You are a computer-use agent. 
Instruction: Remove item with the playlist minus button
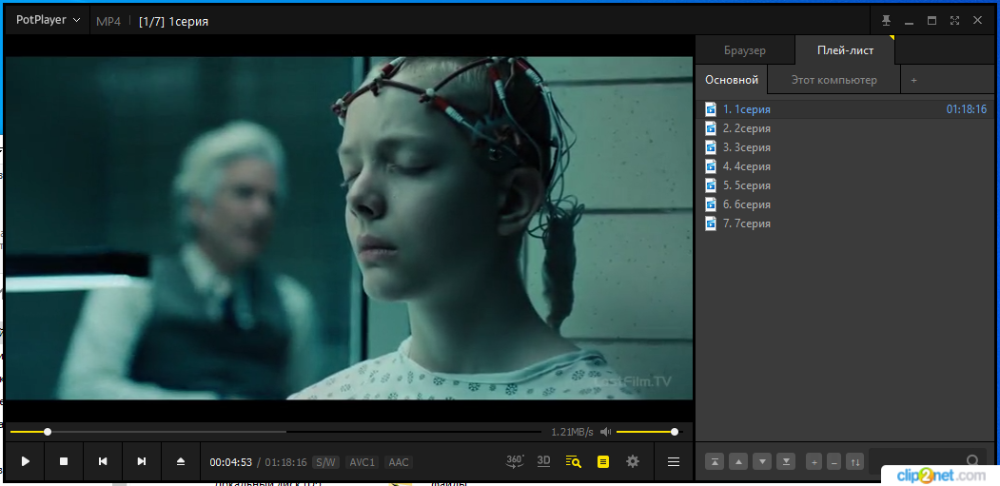tap(834, 461)
